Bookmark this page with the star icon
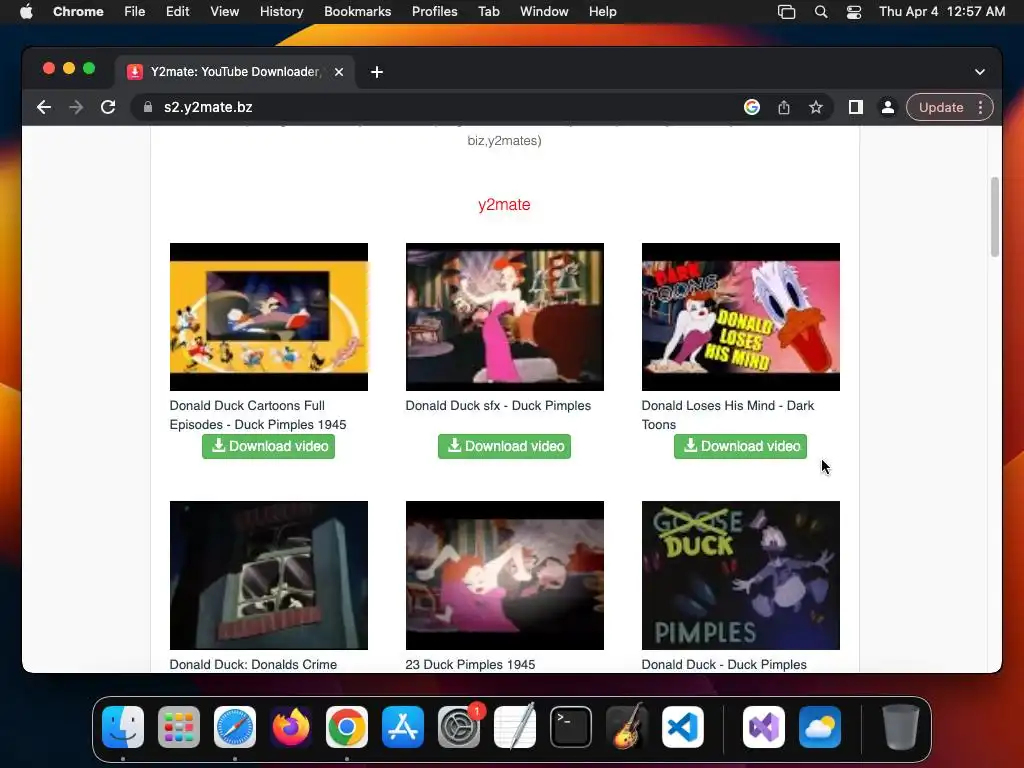1024x768 pixels. (816, 107)
